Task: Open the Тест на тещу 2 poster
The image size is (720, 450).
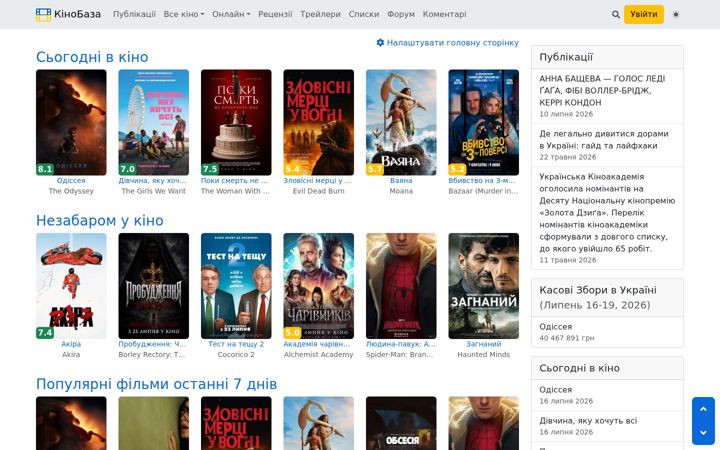Action: click(x=236, y=286)
